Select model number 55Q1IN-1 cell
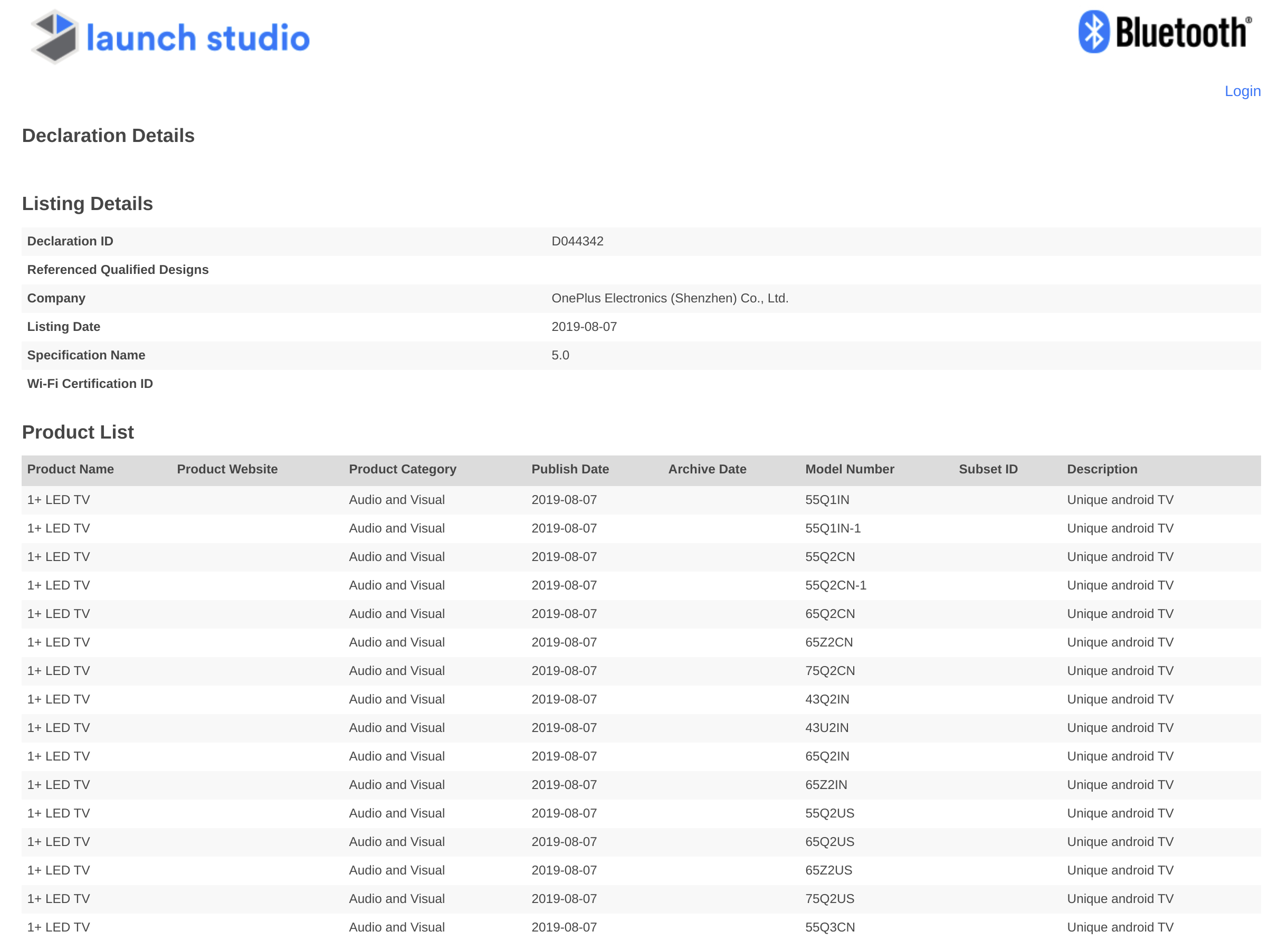1288x941 pixels. coord(833,529)
